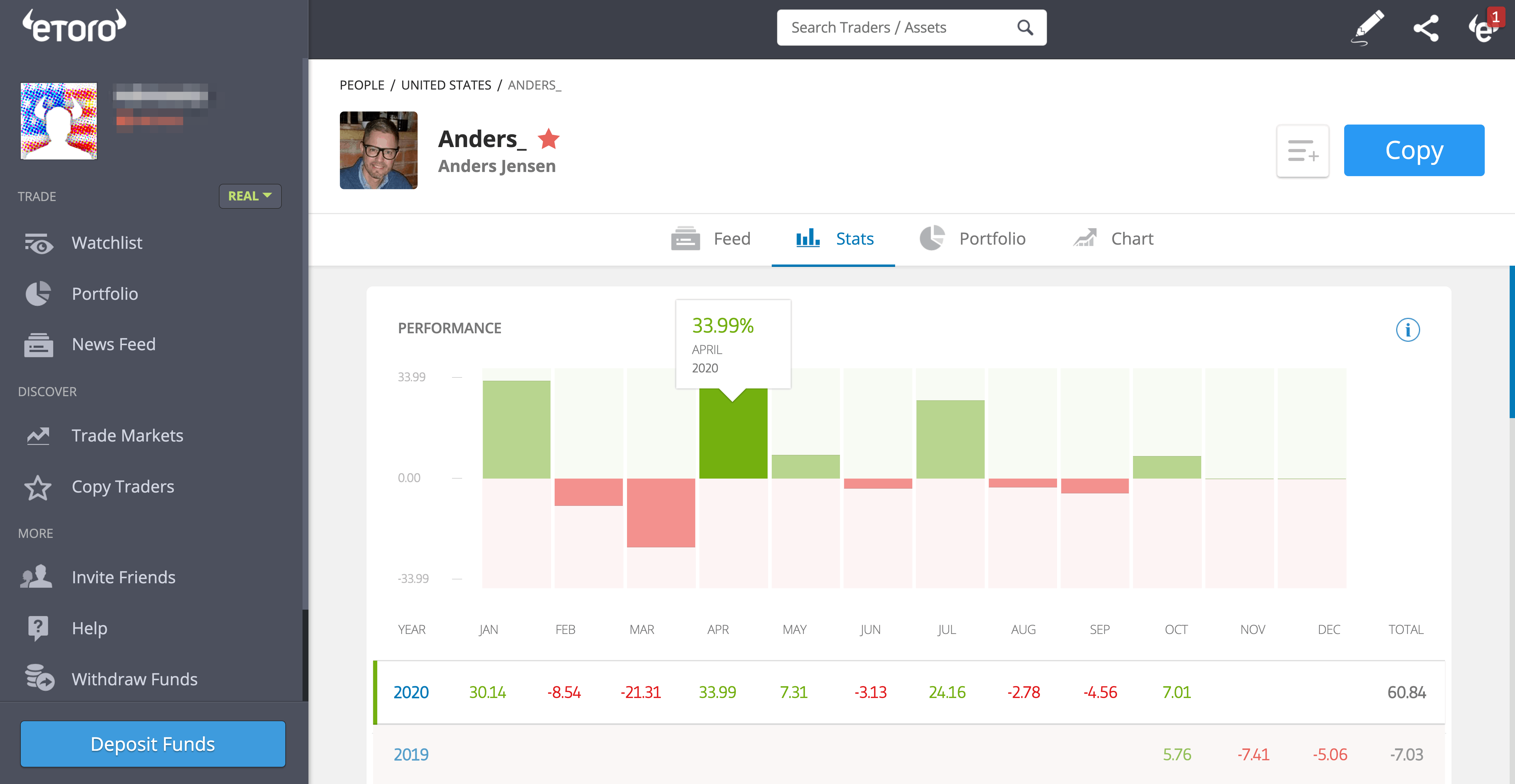Click the July performance bar

point(950,439)
